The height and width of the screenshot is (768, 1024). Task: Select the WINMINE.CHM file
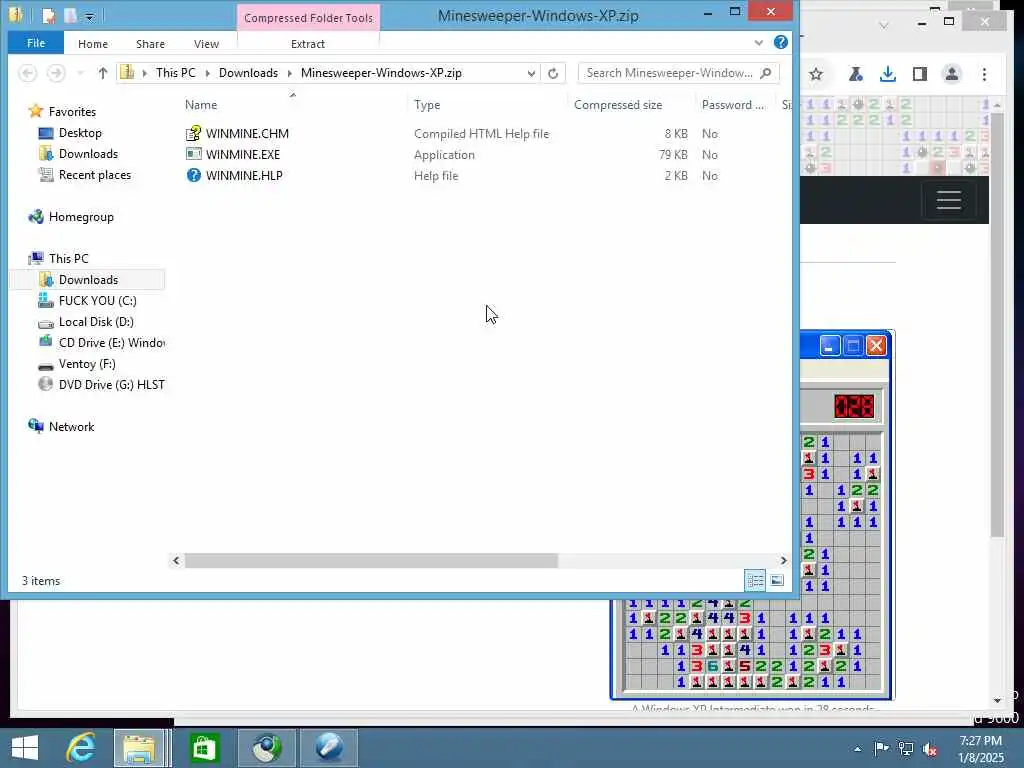[247, 133]
